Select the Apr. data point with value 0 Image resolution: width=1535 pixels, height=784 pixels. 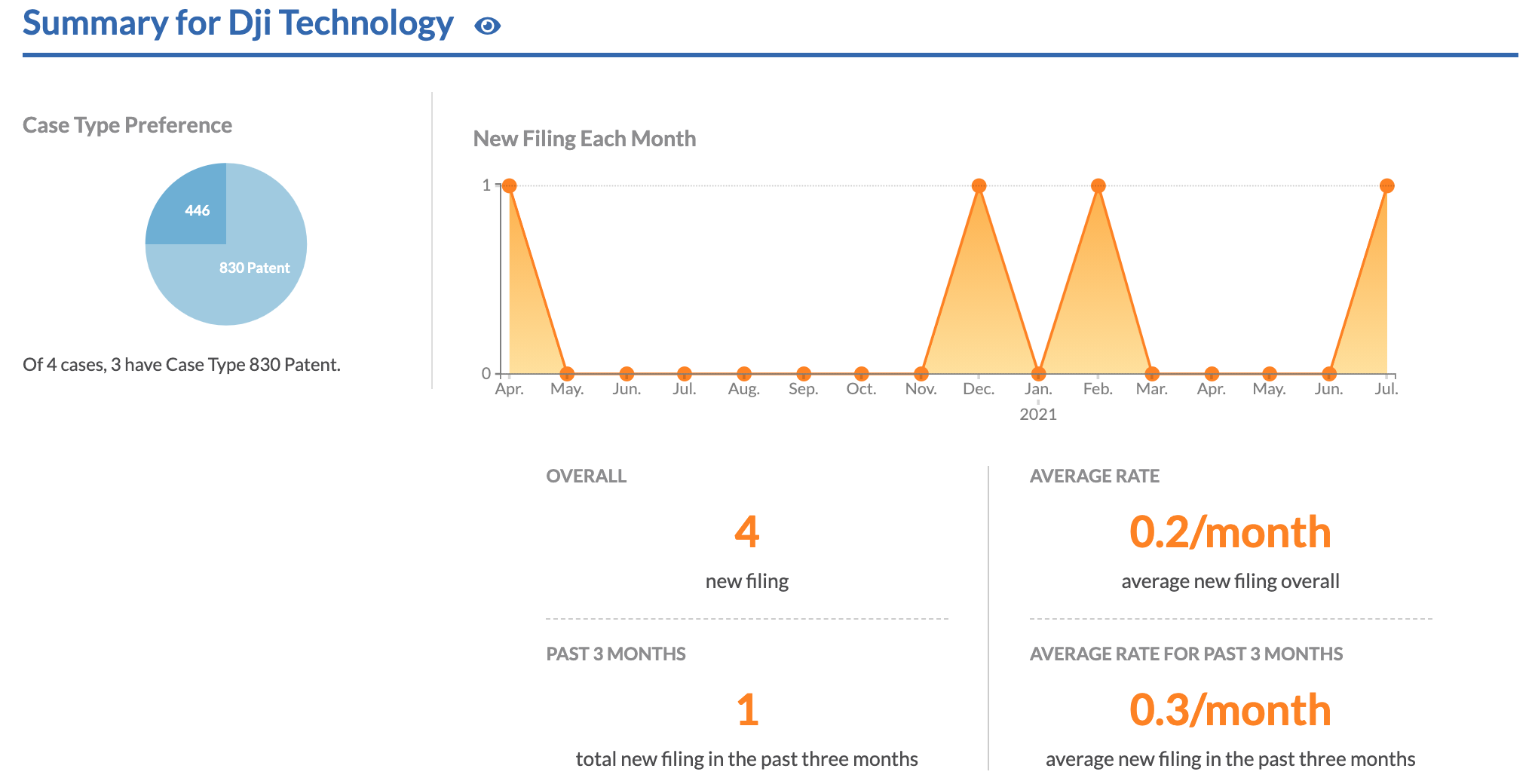pyautogui.click(x=1212, y=373)
